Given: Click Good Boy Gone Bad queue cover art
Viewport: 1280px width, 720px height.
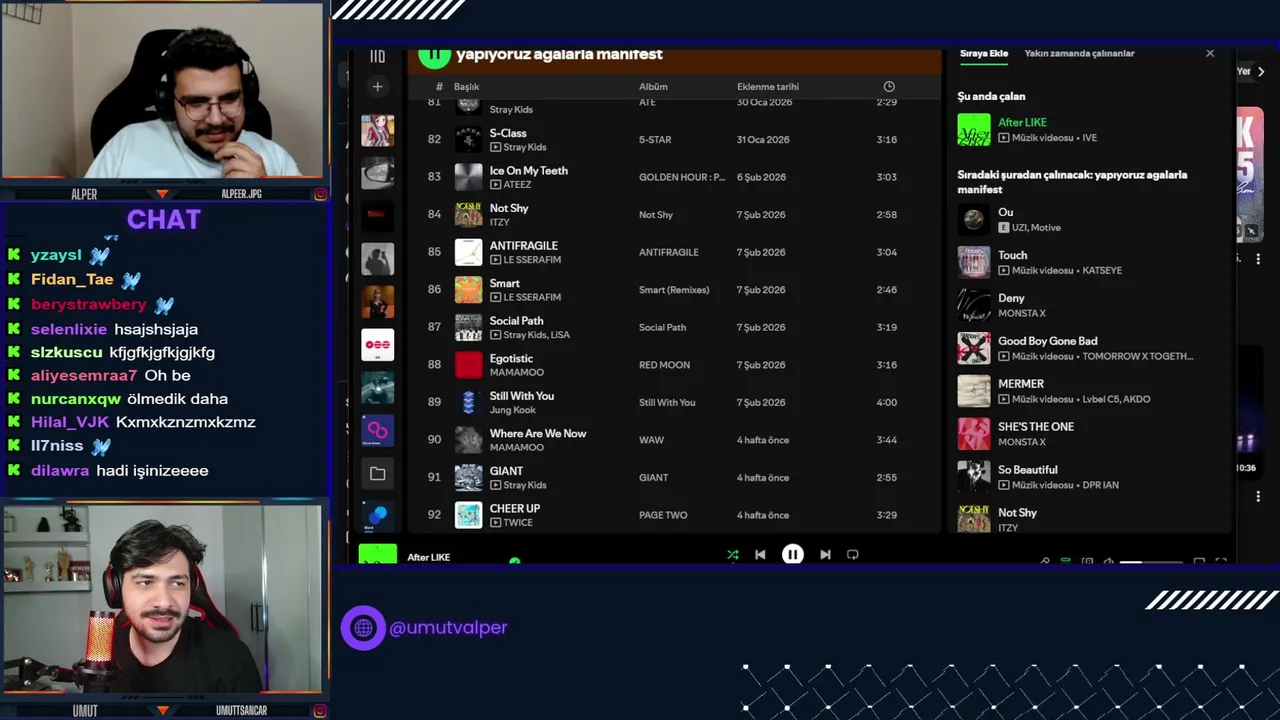Looking at the screenshot, I should (974, 348).
